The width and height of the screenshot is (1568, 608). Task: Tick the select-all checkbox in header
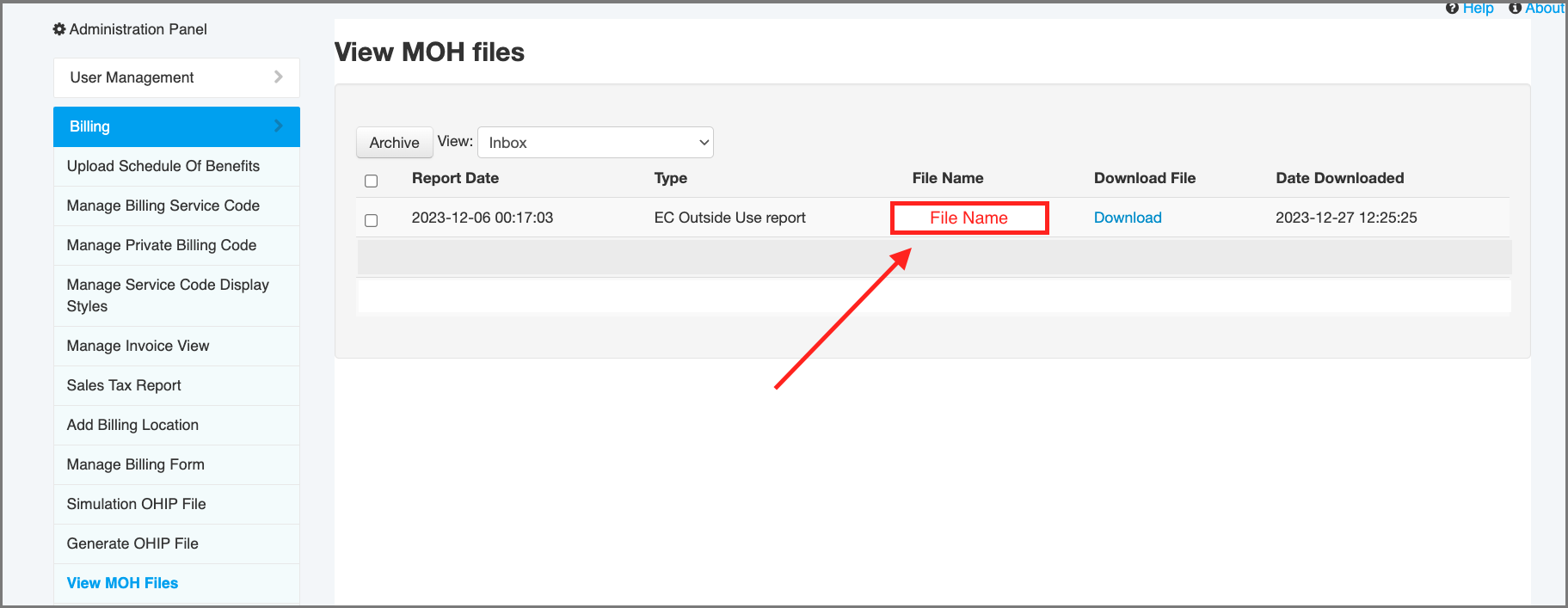[372, 181]
